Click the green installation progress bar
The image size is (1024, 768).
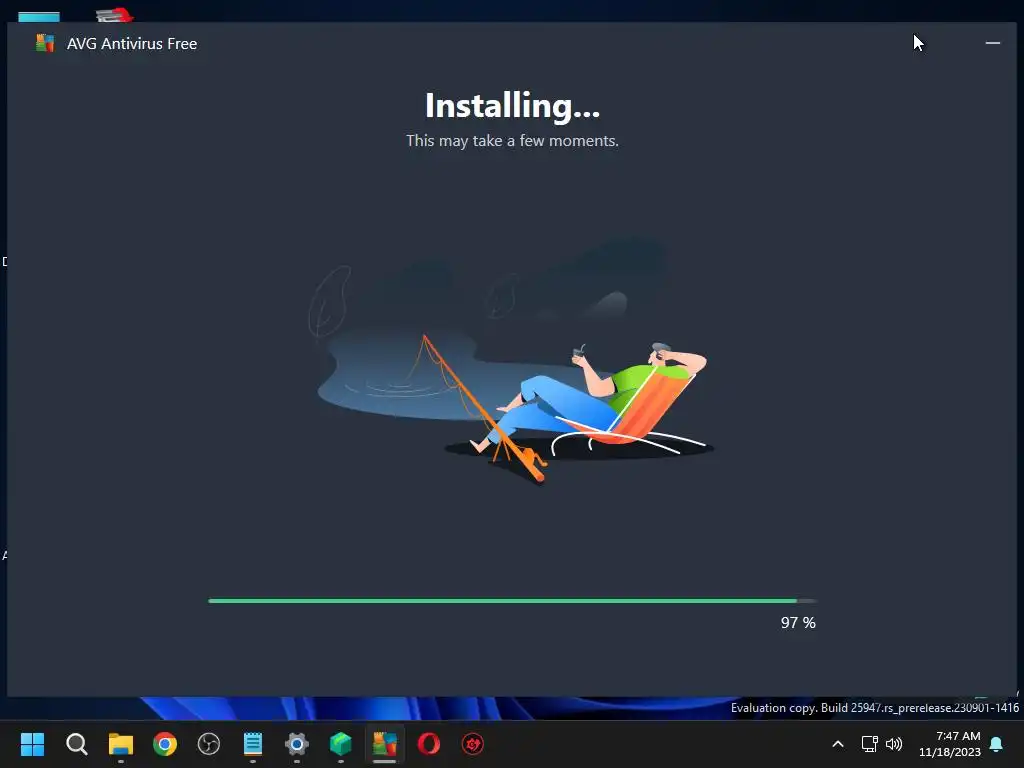coord(512,600)
